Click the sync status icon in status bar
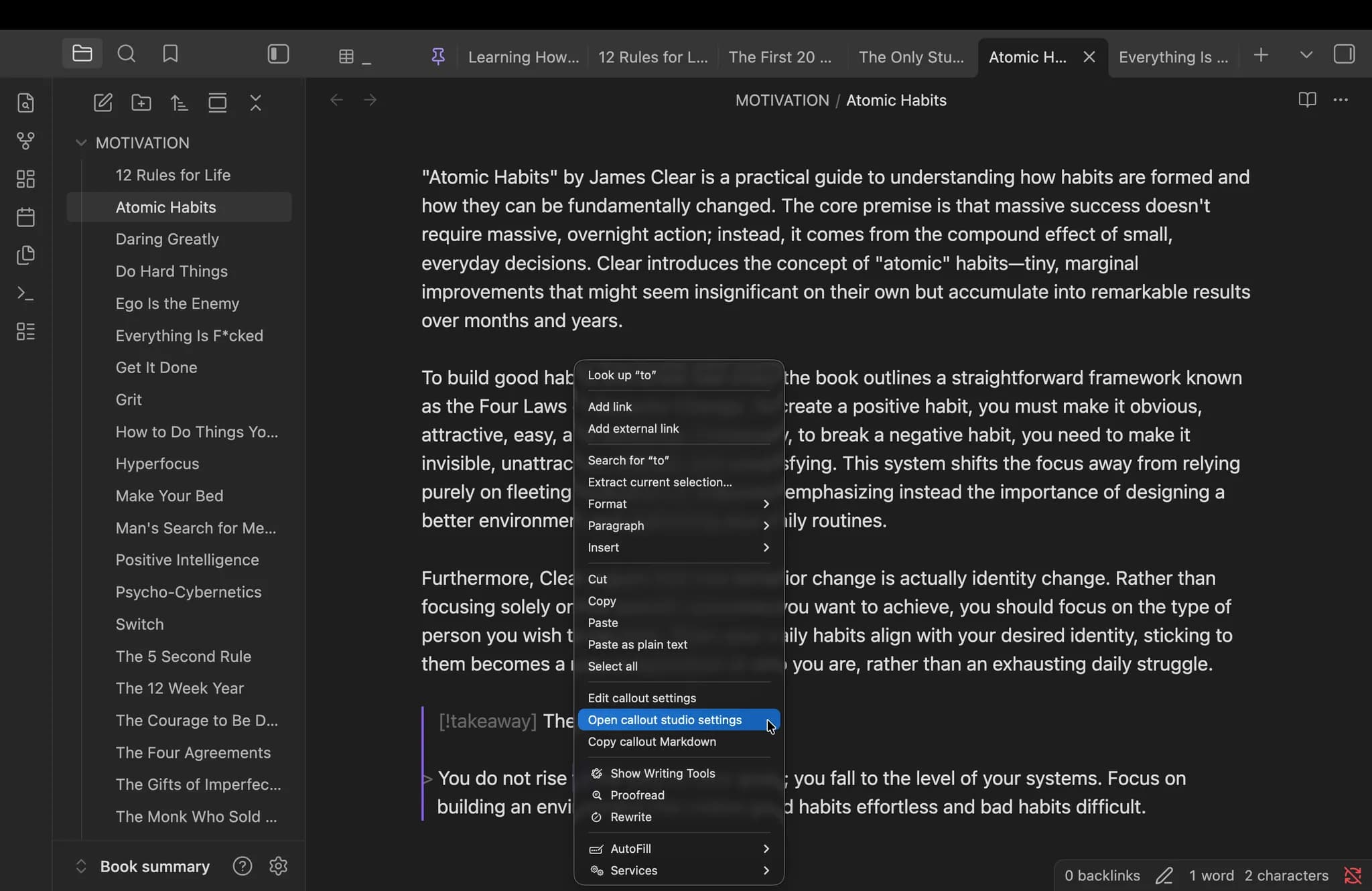The width and height of the screenshot is (1372, 891). point(1353,876)
